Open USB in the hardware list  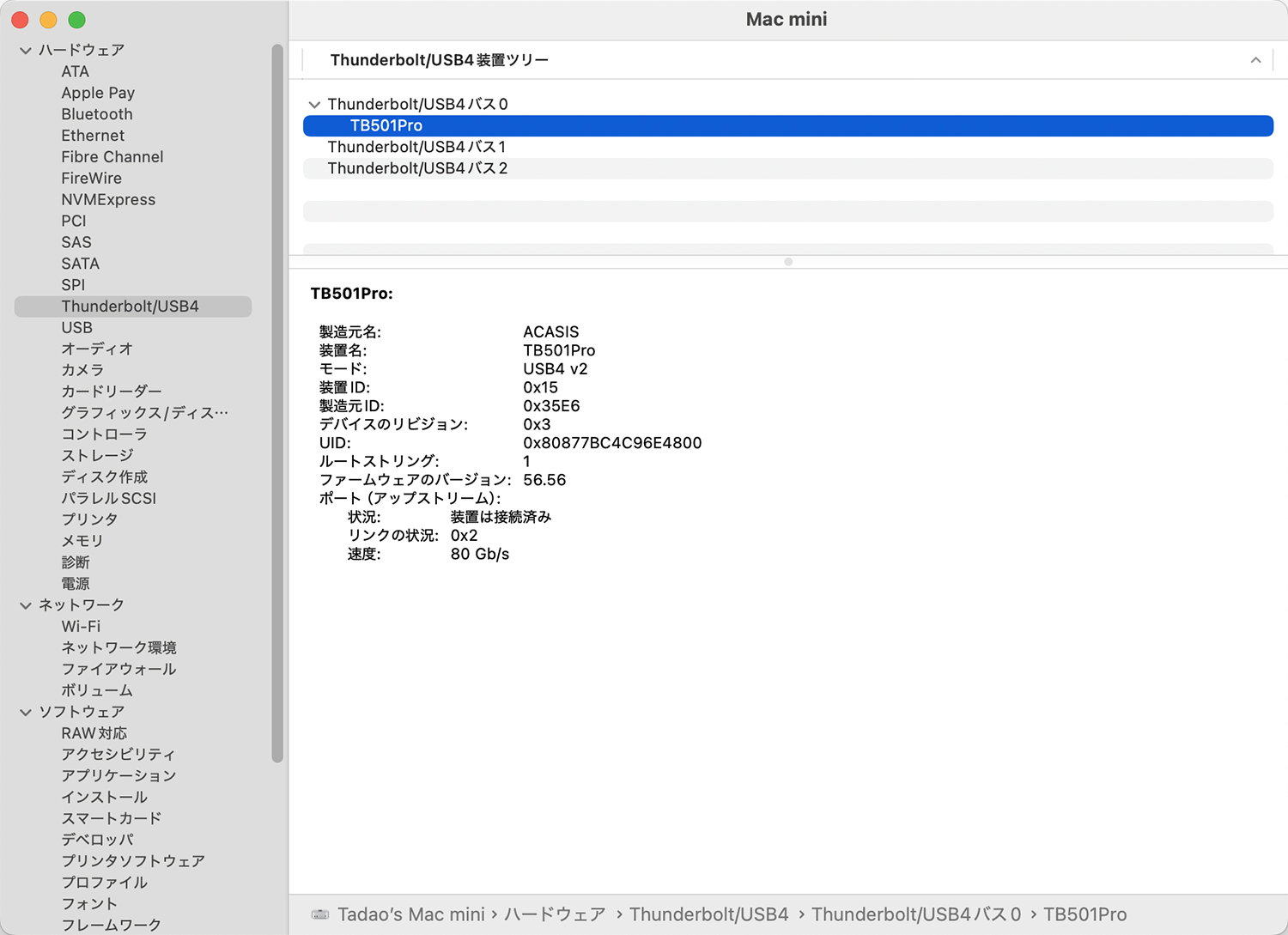click(77, 328)
